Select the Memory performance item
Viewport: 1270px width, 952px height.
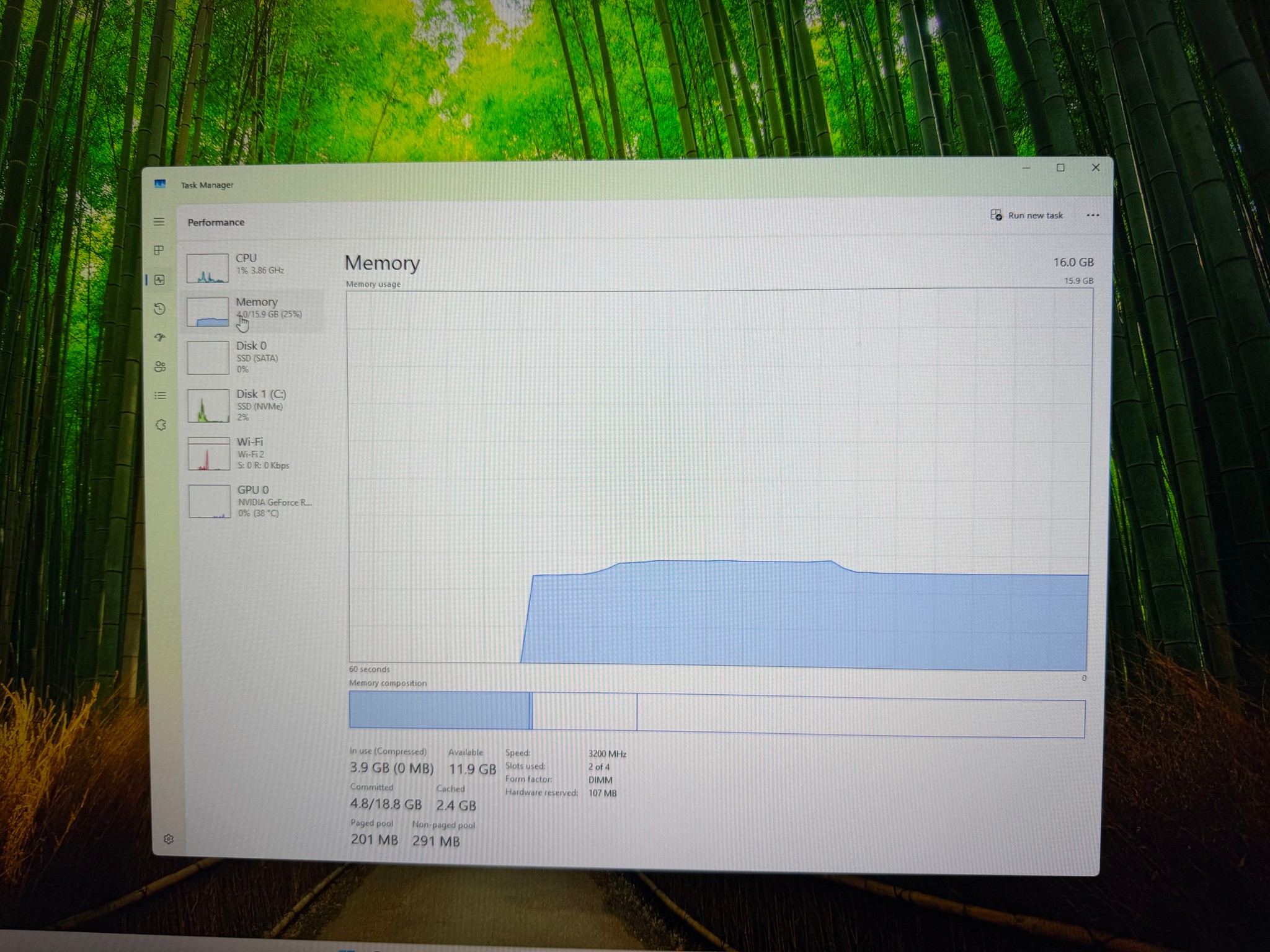coord(253,311)
